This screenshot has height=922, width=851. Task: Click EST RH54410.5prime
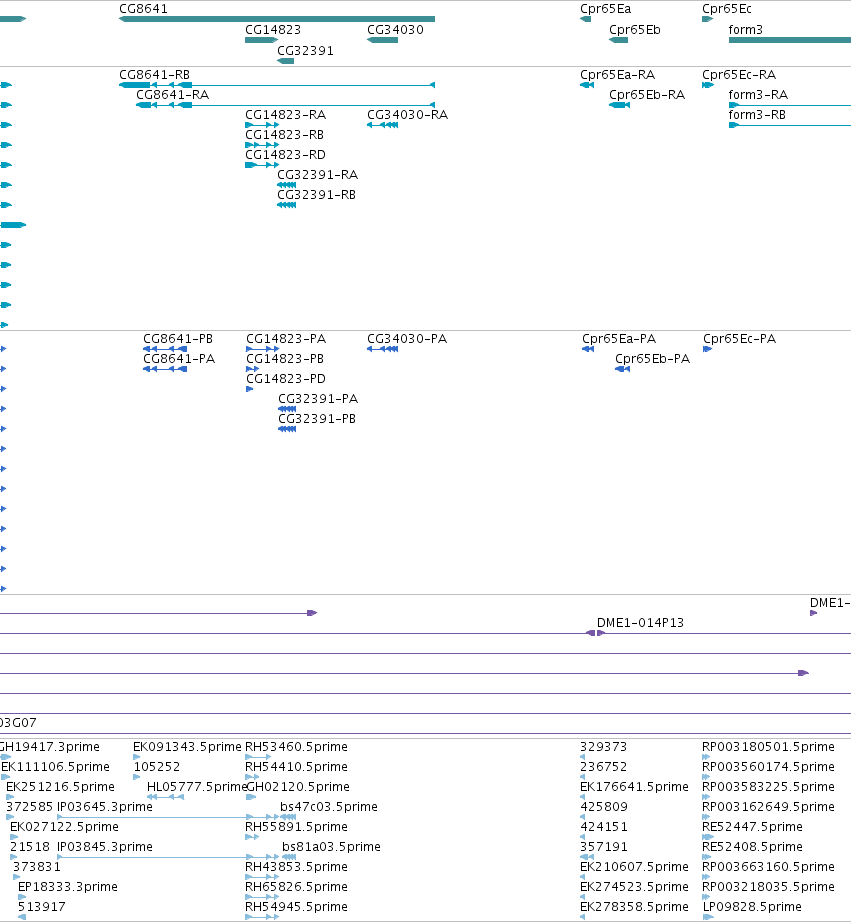click(x=252, y=777)
